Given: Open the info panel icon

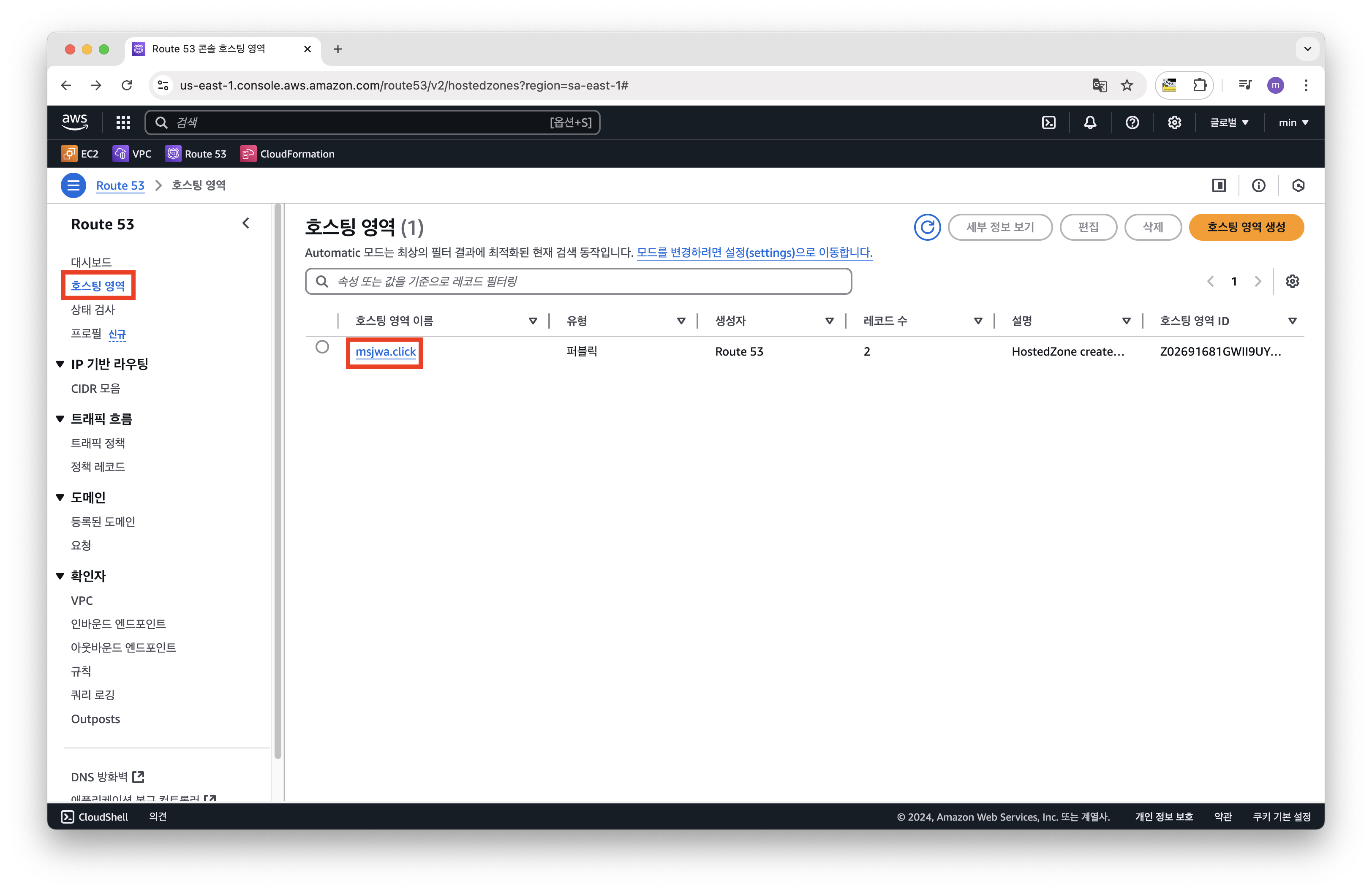Looking at the screenshot, I should coord(1258,185).
